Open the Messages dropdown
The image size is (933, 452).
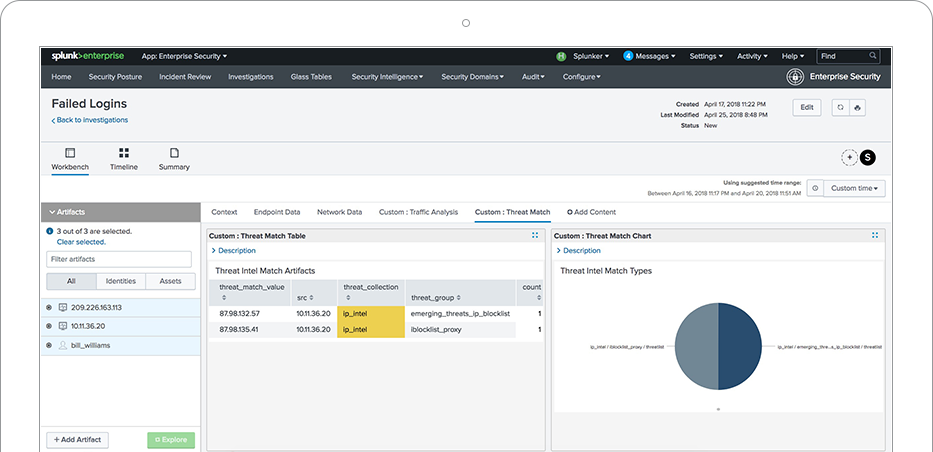point(655,56)
